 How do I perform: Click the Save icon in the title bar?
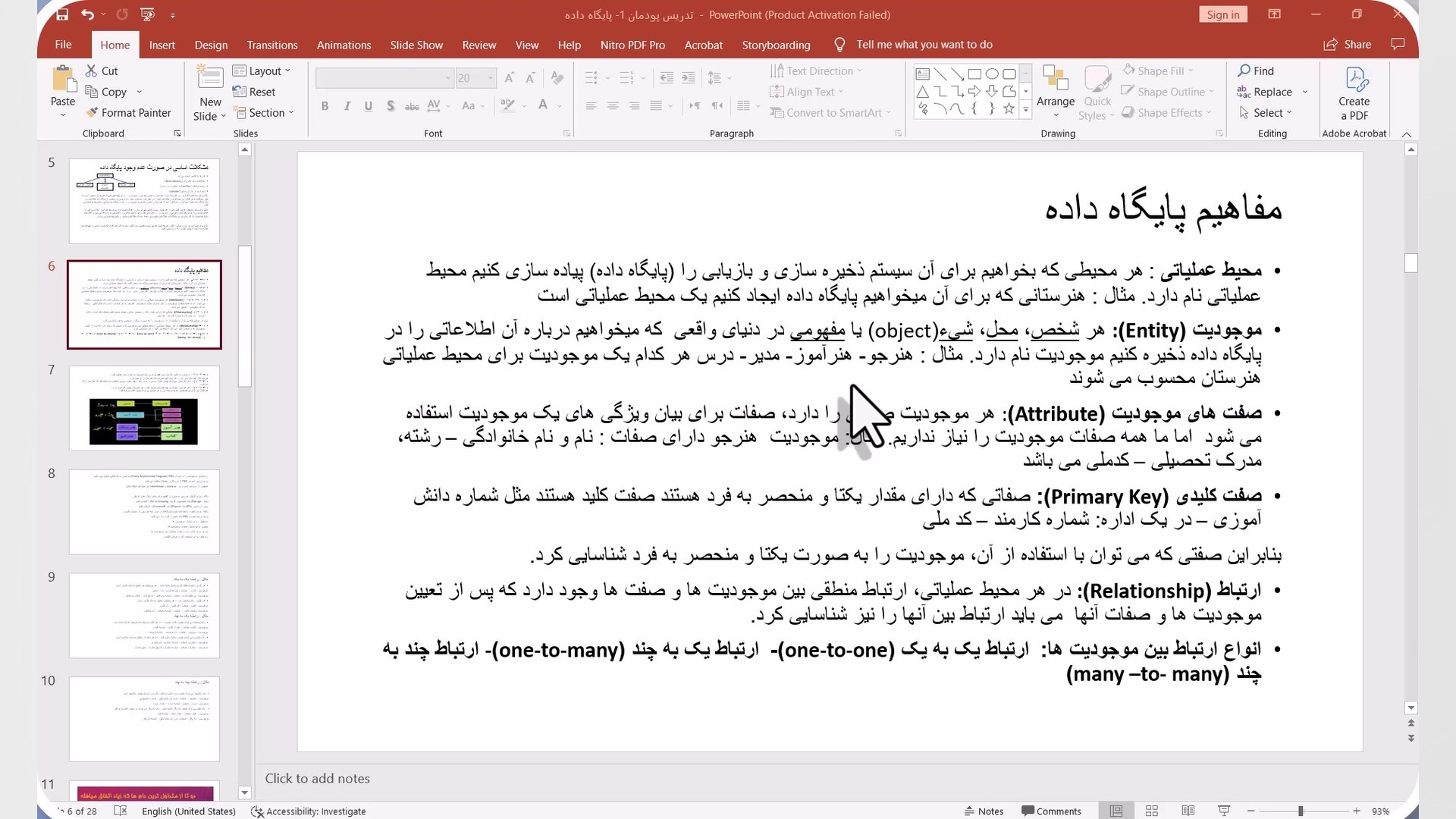(62, 14)
